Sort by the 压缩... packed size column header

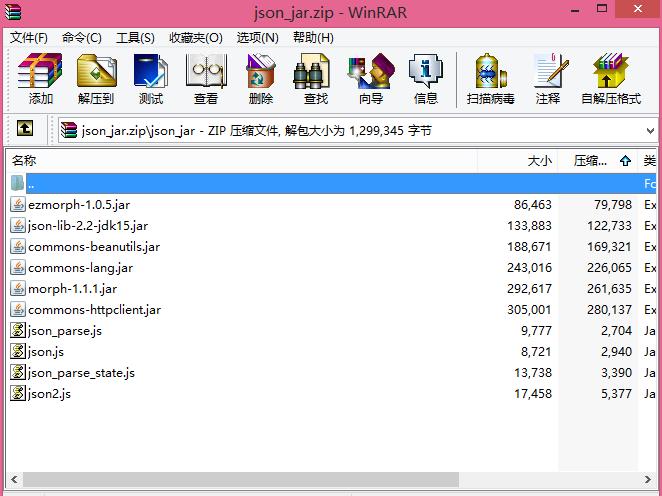[x=598, y=161]
